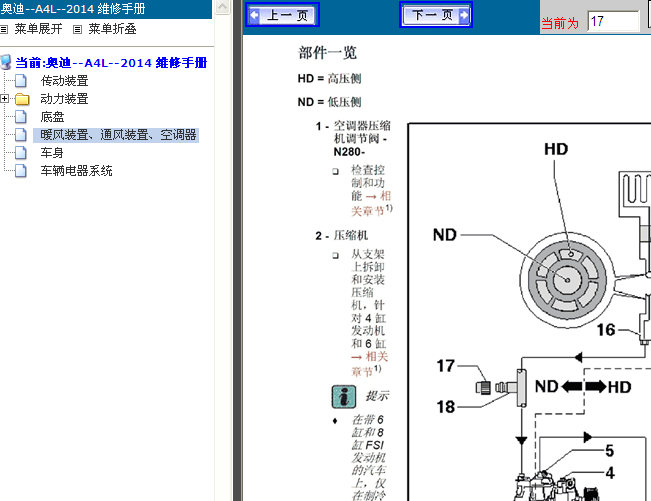
Task: Click the 菜单折叠 list icon
Action: pyautogui.click(x=77, y=29)
